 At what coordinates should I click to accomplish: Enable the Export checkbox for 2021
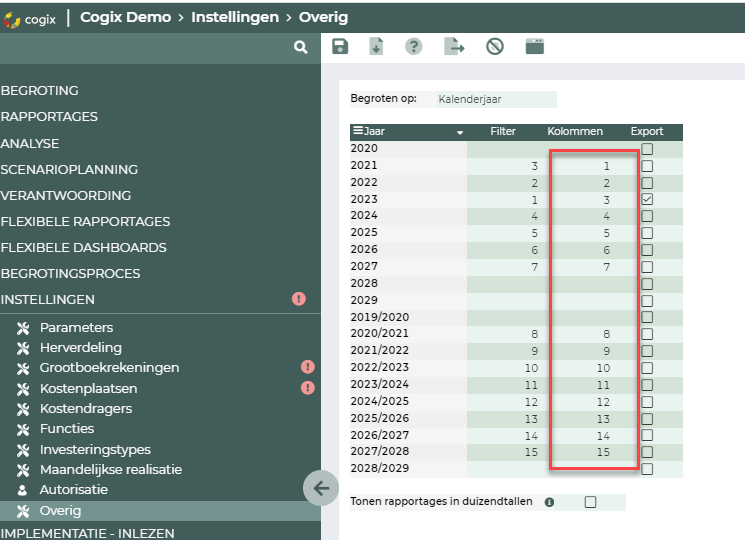point(647,165)
